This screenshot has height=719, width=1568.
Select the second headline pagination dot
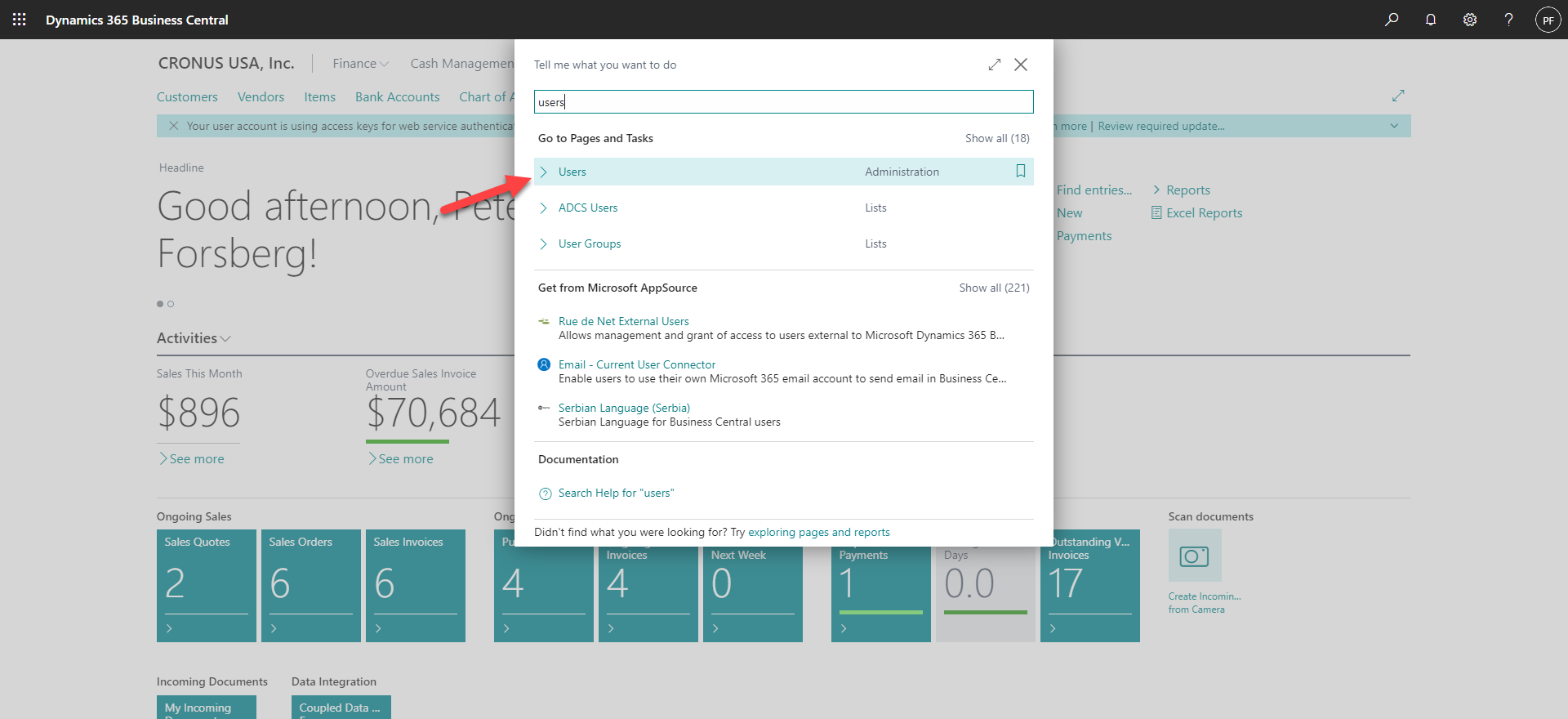tap(171, 304)
